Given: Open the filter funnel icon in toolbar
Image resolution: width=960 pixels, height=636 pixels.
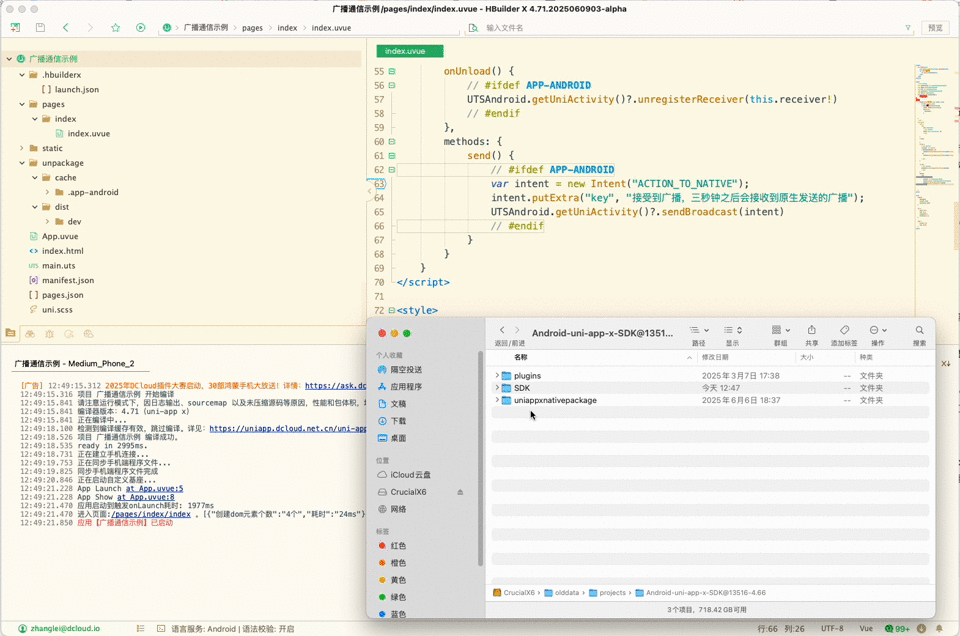Looking at the screenshot, I should point(908,28).
